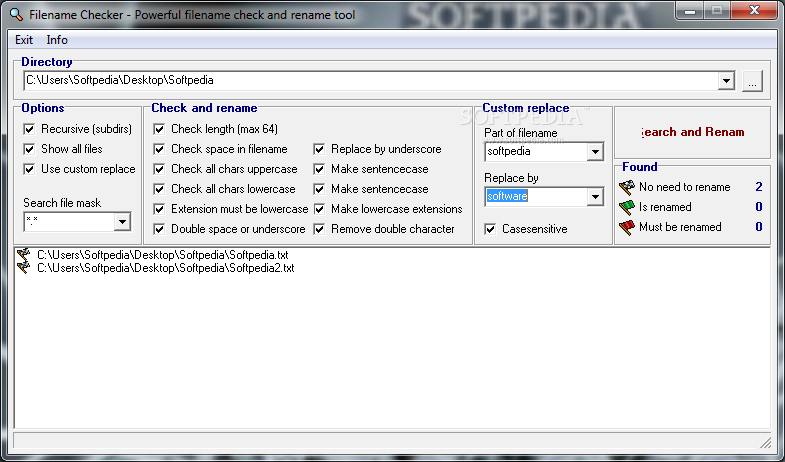Viewport: 785px width, 462px height.
Task: Toggle Double space or underscore checkbox
Action: [159, 229]
